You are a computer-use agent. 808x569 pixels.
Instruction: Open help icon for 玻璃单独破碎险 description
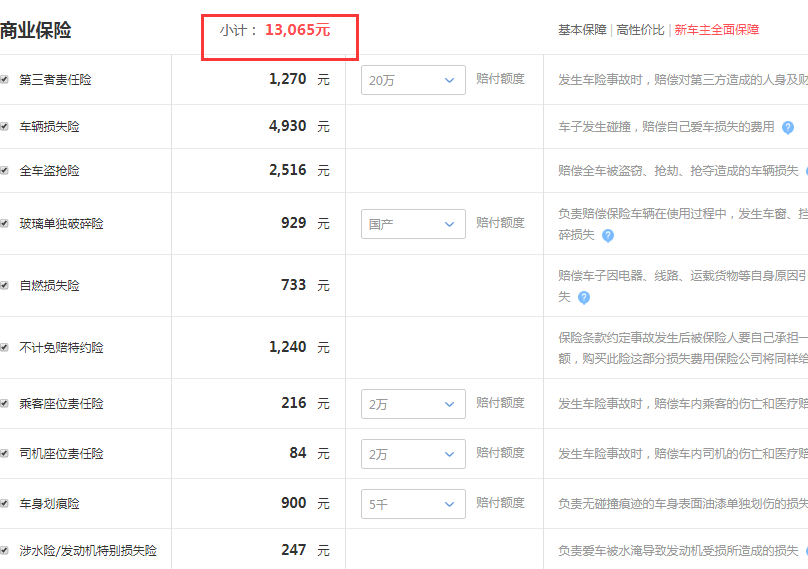pyautogui.click(x=608, y=236)
